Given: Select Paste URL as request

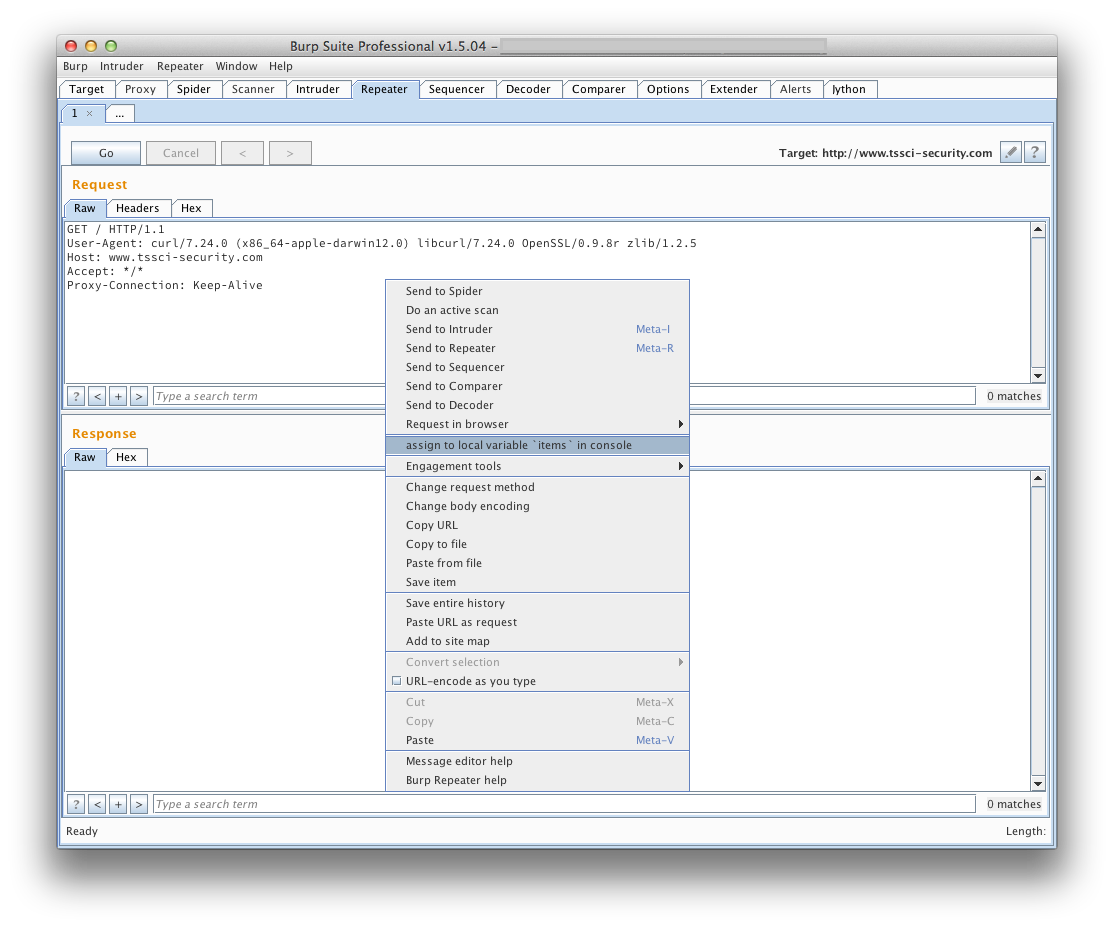Looking at the screenshot, I should click(x=537, y=622).
